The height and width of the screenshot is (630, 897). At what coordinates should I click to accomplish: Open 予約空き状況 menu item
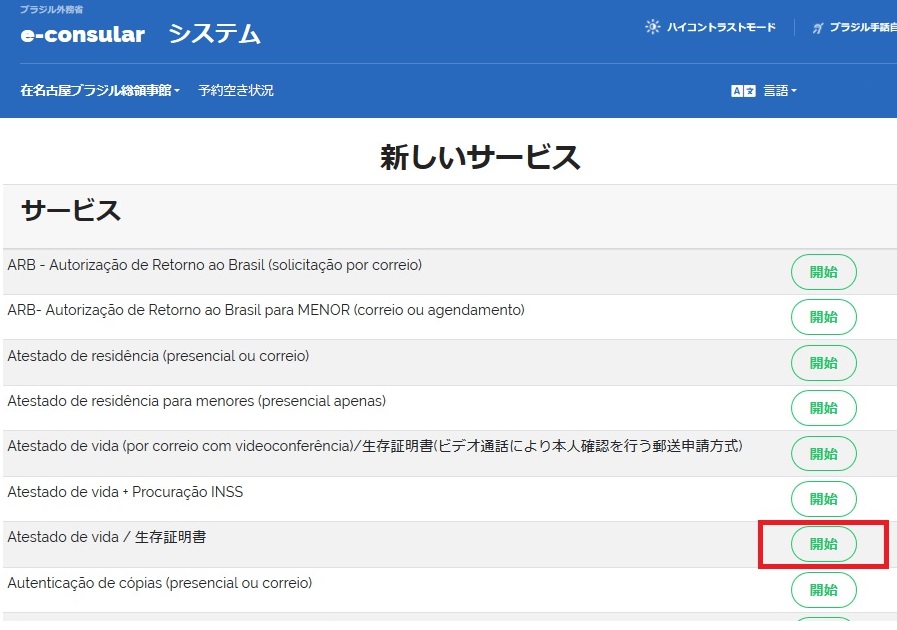tap(236, 90)
